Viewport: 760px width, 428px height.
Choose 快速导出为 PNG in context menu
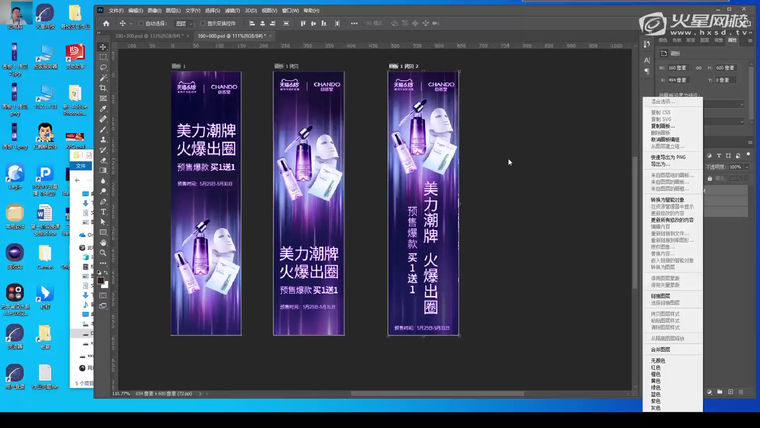click(669, 157)
